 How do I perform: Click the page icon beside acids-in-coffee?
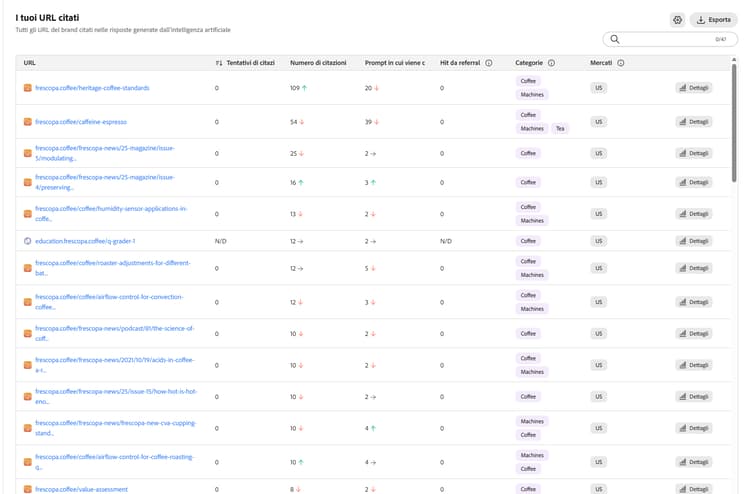[x=28, y=365]
